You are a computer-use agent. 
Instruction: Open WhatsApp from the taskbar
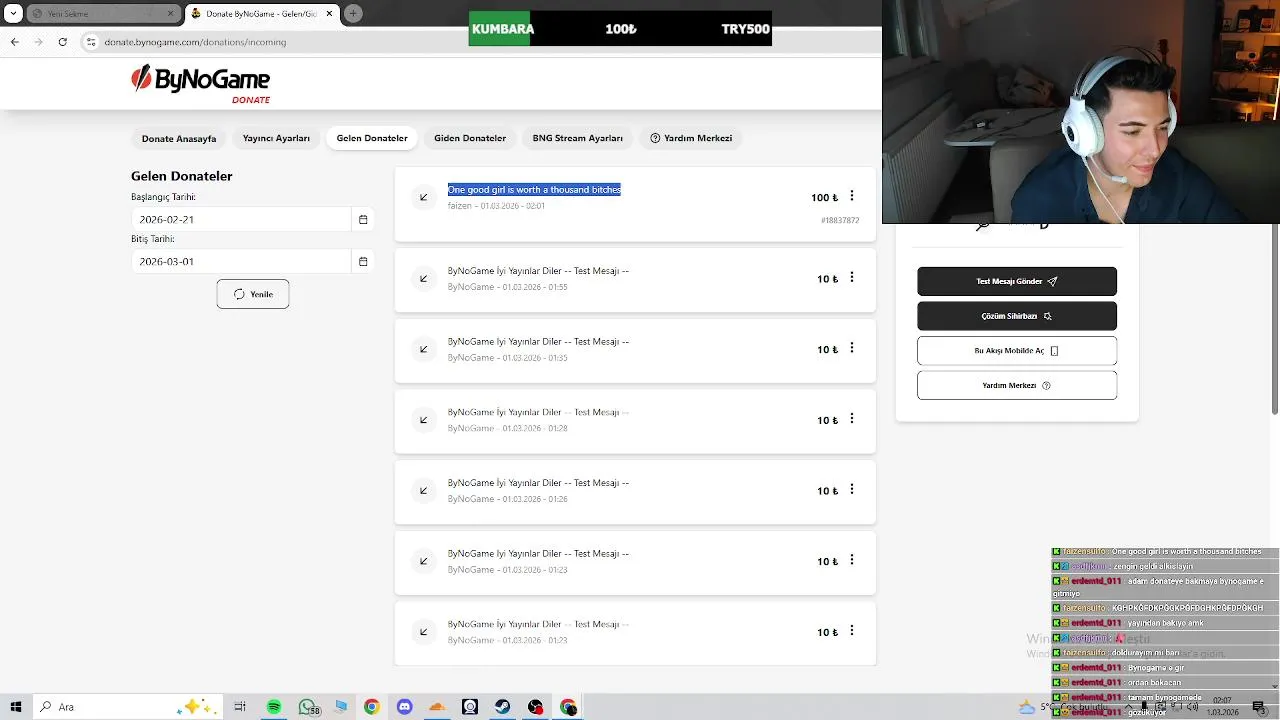click(x=308, y=707)
